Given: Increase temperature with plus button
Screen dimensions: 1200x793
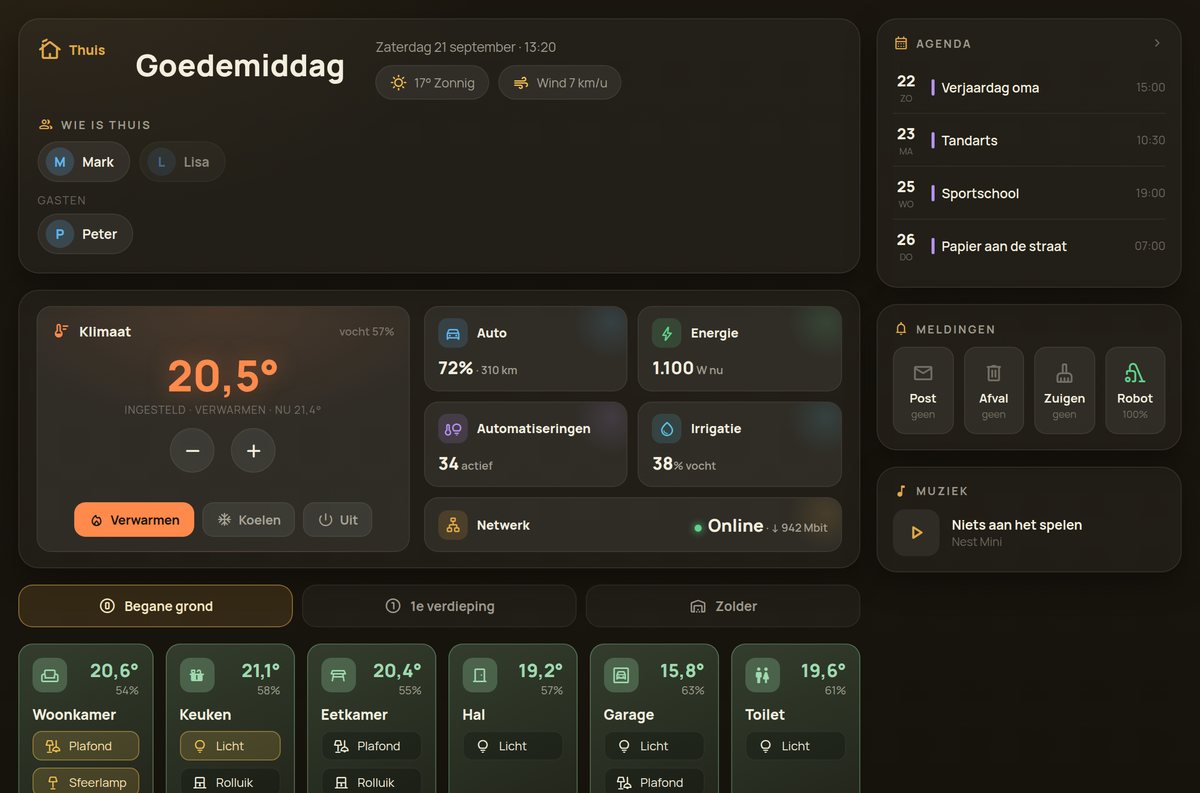Looking at the screenshot, I should [253, 451].
